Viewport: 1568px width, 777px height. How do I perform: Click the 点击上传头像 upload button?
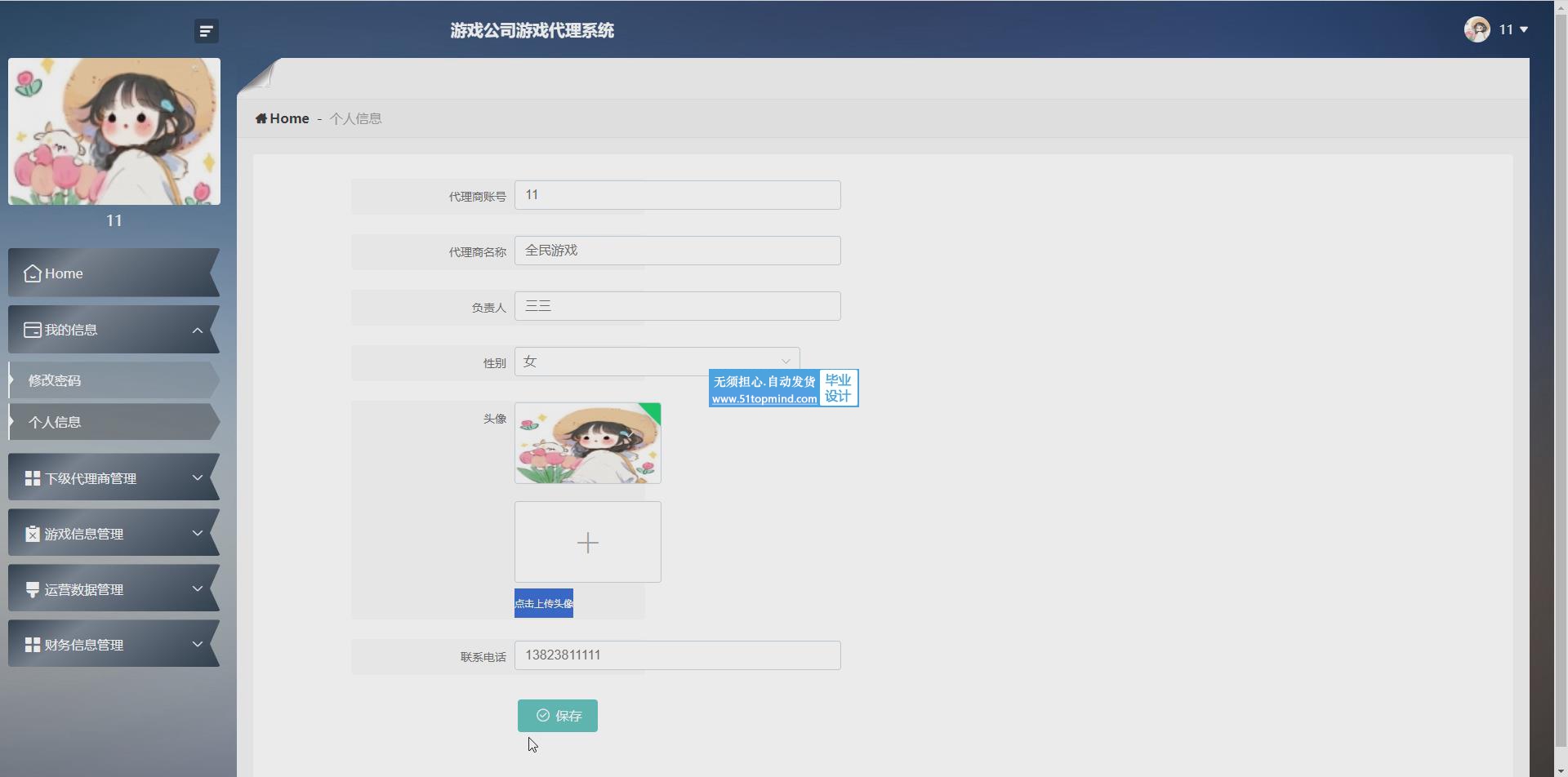(x=544, y=603)
